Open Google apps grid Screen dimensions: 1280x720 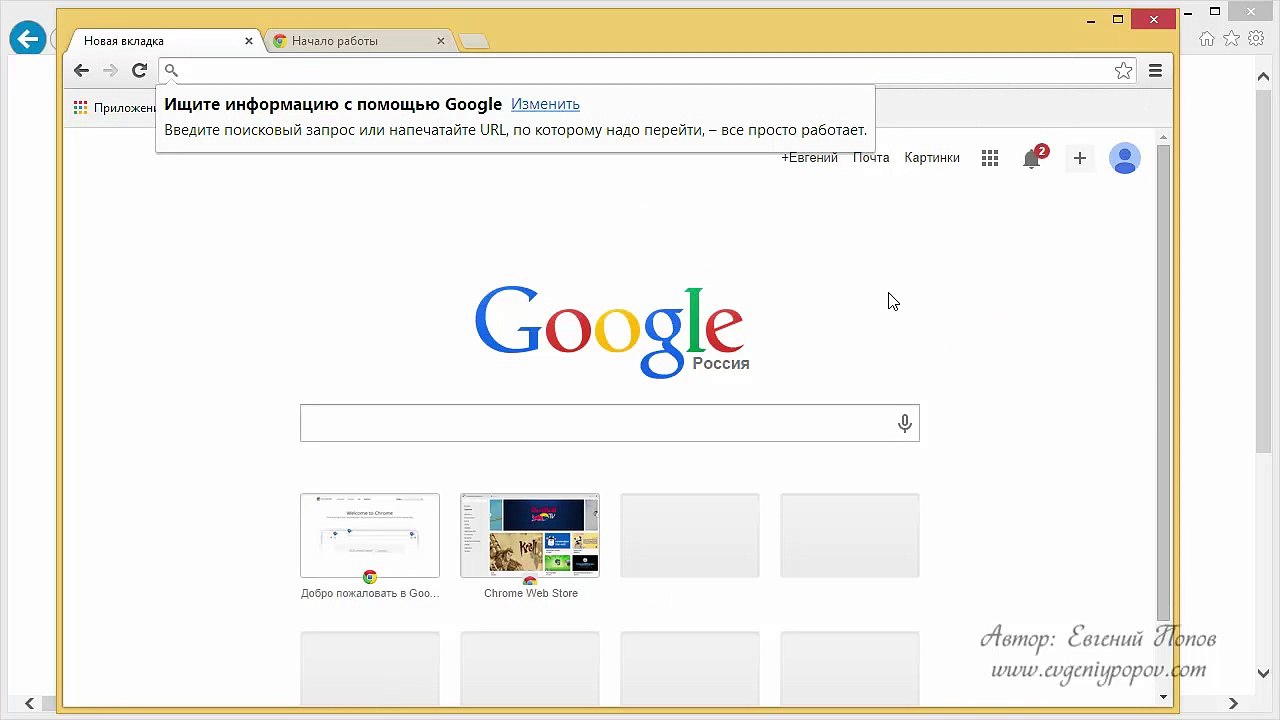click(x=990, y=158)
